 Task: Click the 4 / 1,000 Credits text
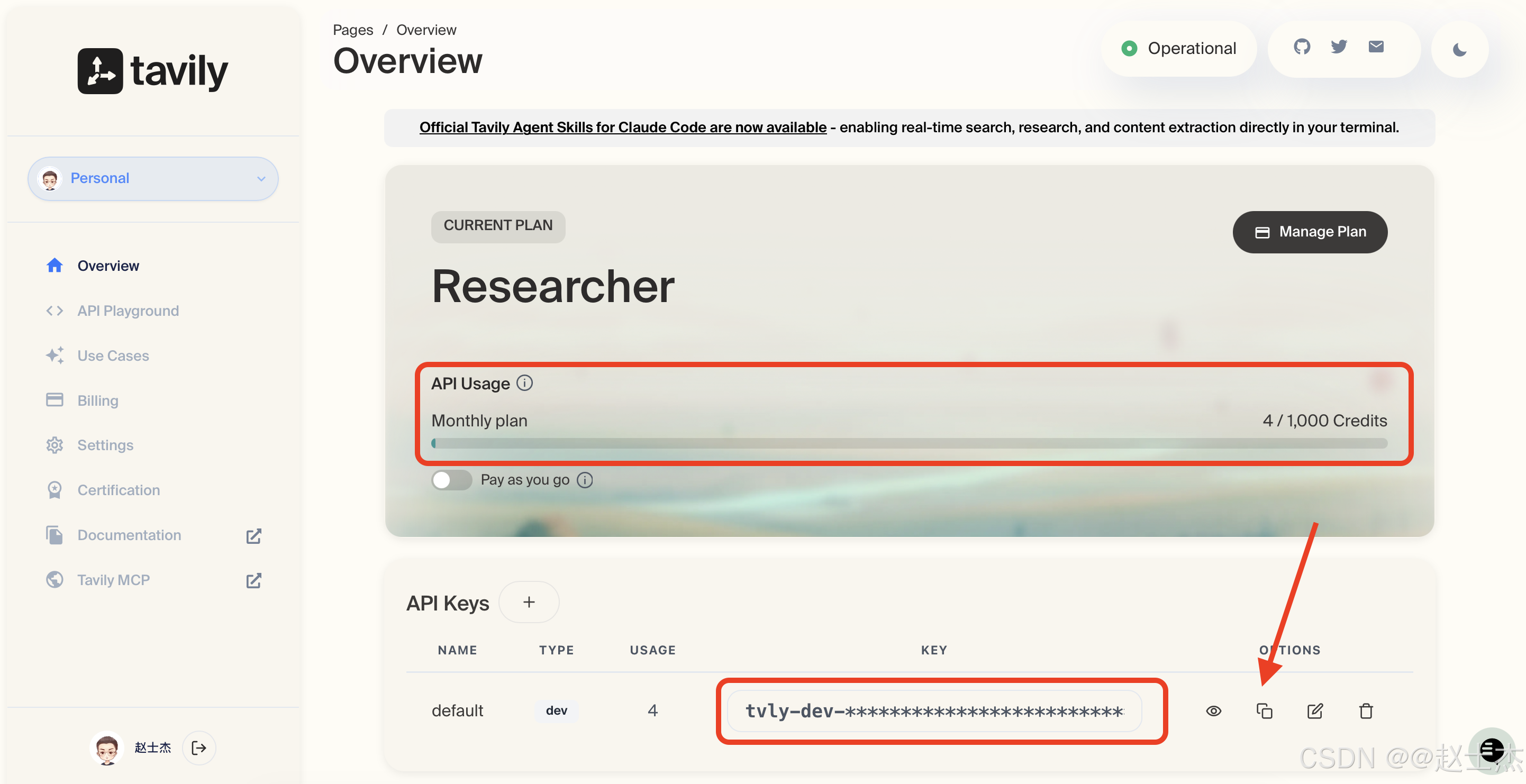[x=1324, y=421]
